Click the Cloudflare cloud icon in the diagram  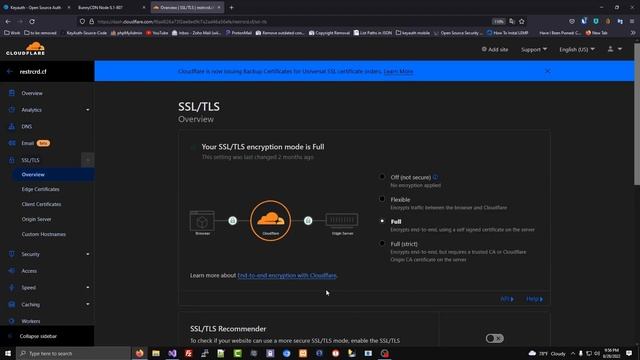(x=271, y=220)
